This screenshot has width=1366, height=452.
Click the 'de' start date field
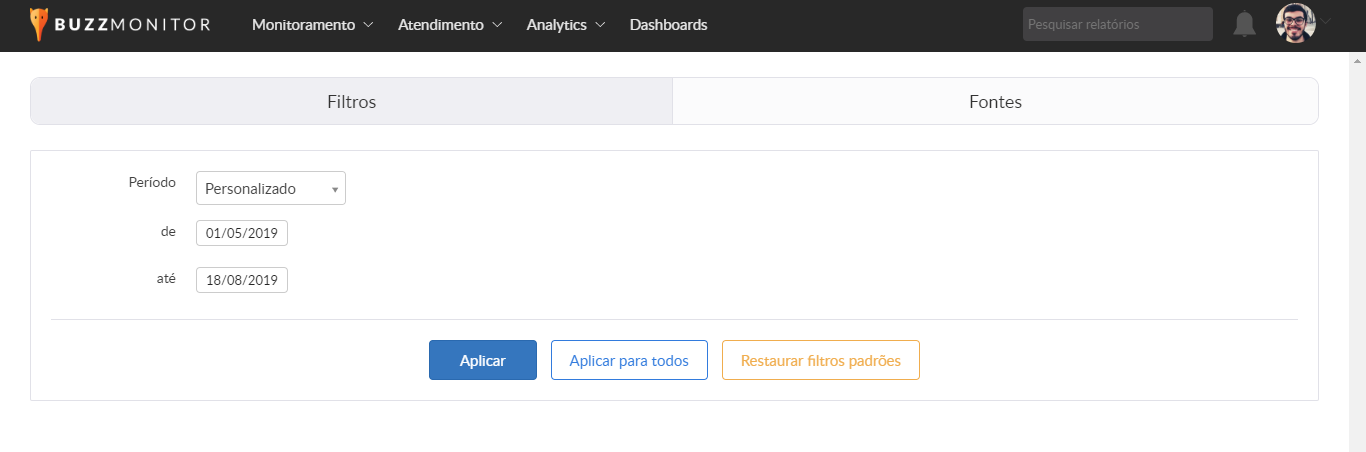(x=242, y=233)
